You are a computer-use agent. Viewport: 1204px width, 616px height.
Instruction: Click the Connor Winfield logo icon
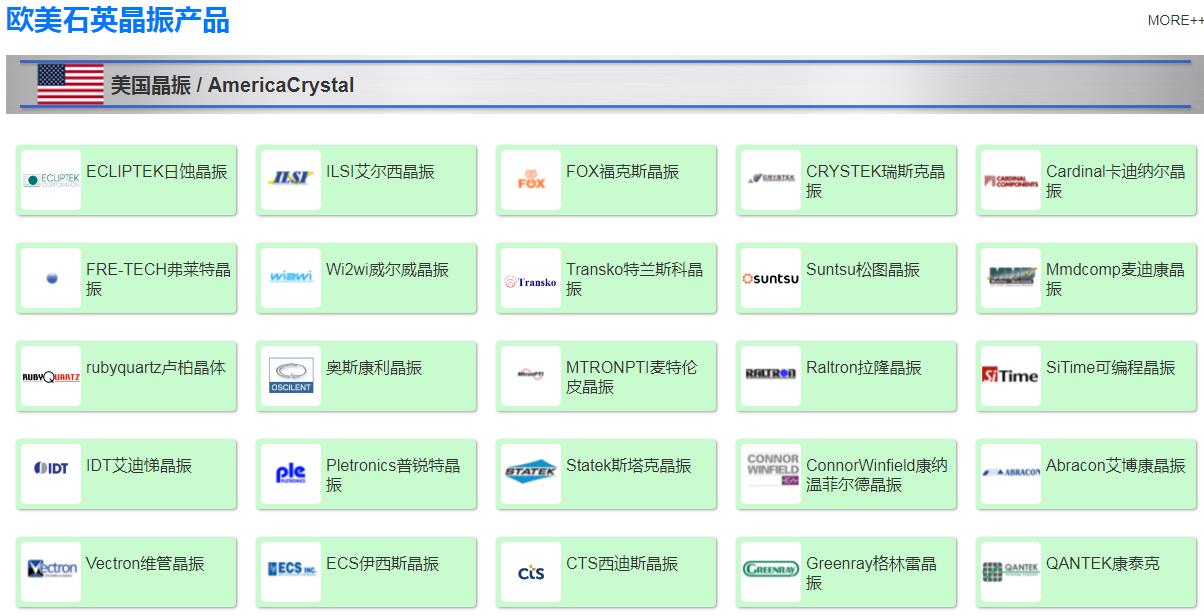(771, 474)
